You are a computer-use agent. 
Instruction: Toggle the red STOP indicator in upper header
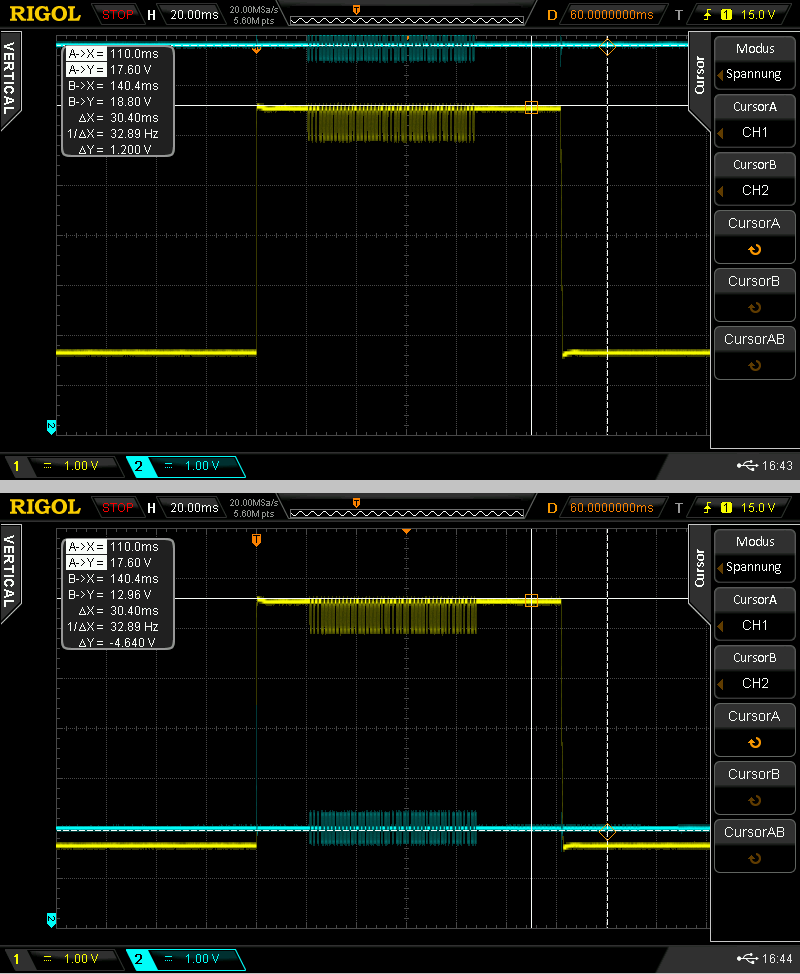click(118, 15)
